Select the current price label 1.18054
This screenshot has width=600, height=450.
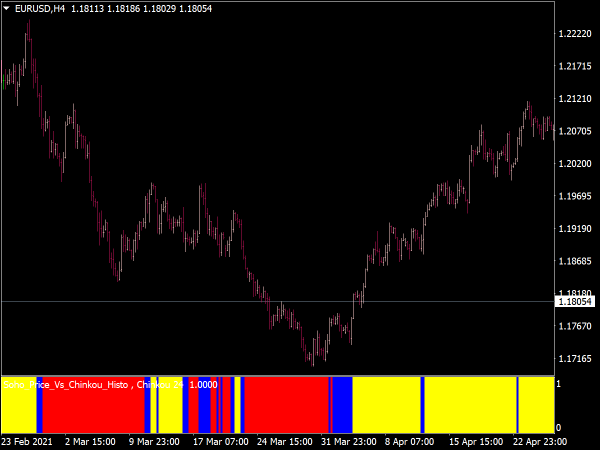coord(575,302)
